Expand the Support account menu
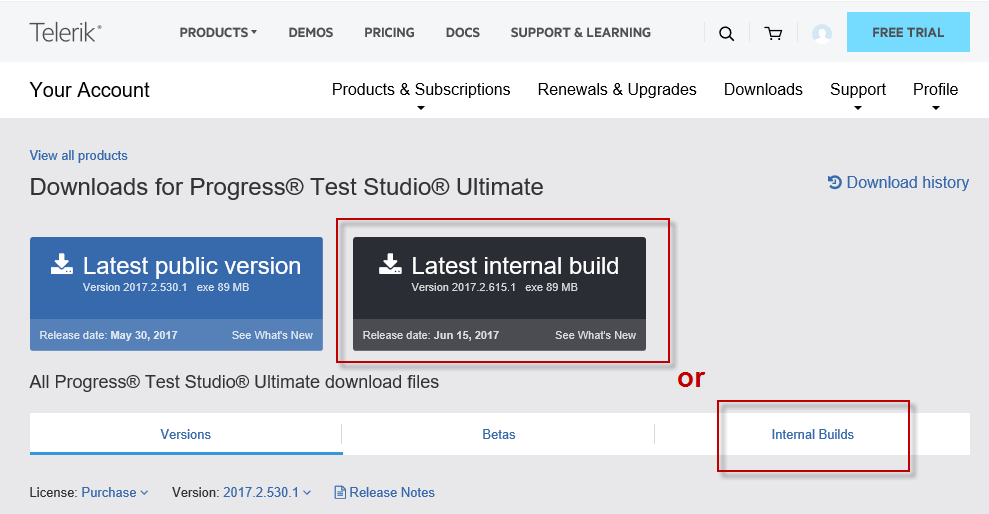Viewport: 989px width, 514px height. click(x=858, y=90)
